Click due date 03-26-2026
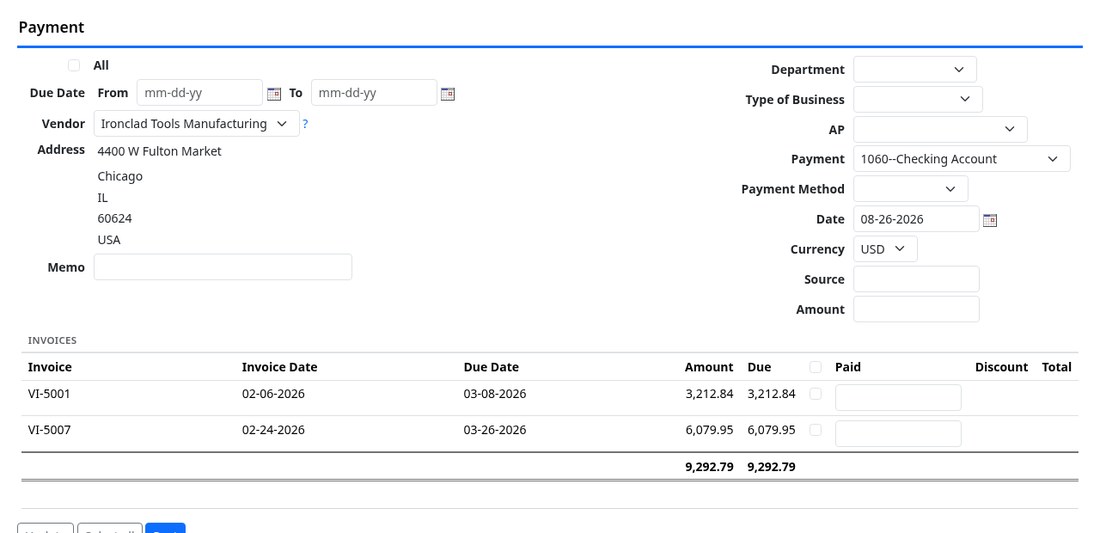The height and width of the screenshot is (533, 1100). (x=495, y=430)
